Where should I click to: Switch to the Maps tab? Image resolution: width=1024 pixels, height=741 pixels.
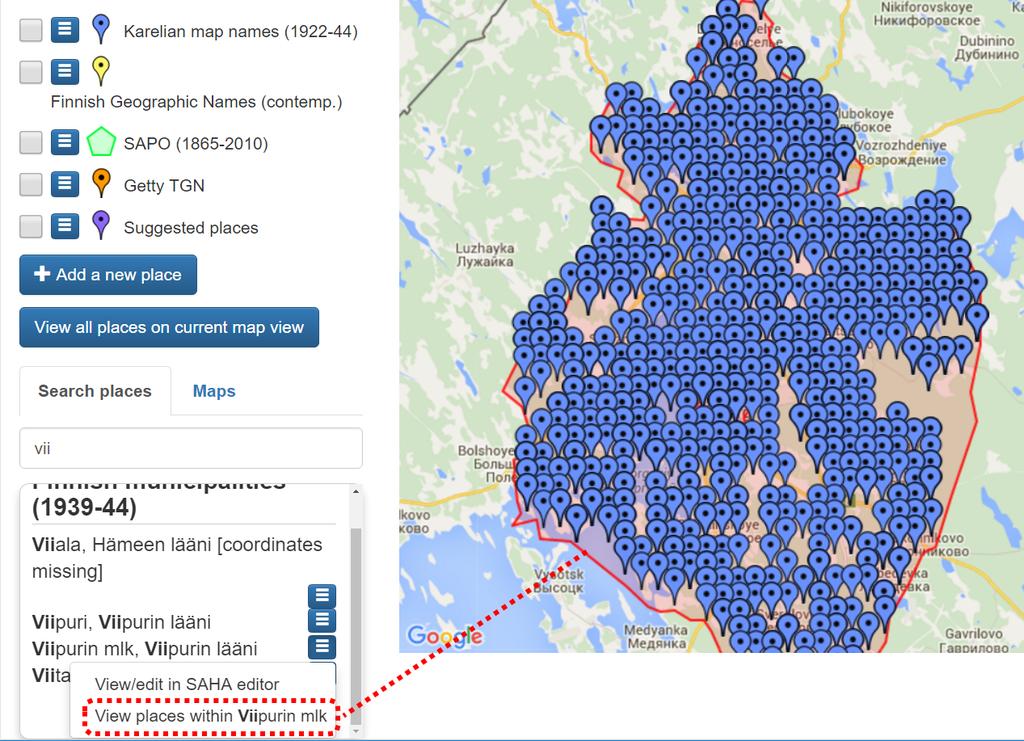214,391
